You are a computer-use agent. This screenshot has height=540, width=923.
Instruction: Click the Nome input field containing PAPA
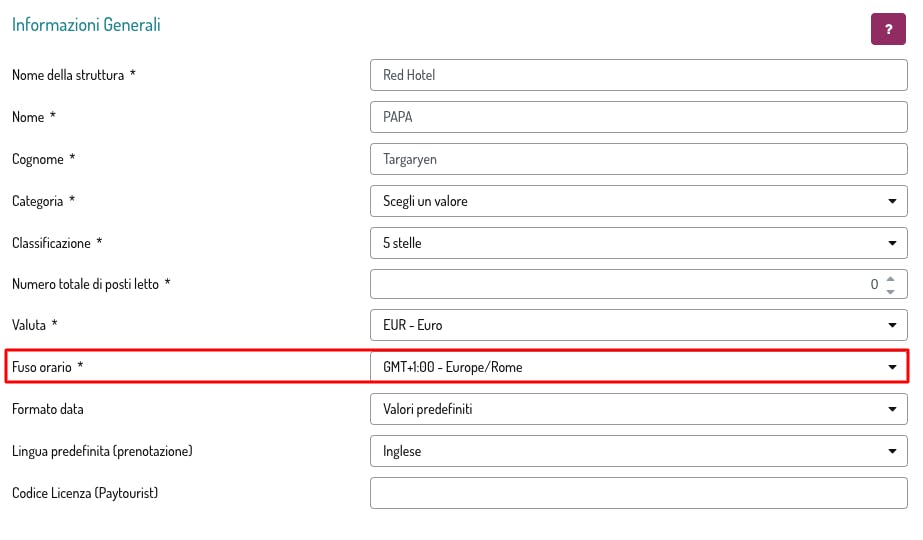point(638,117)
